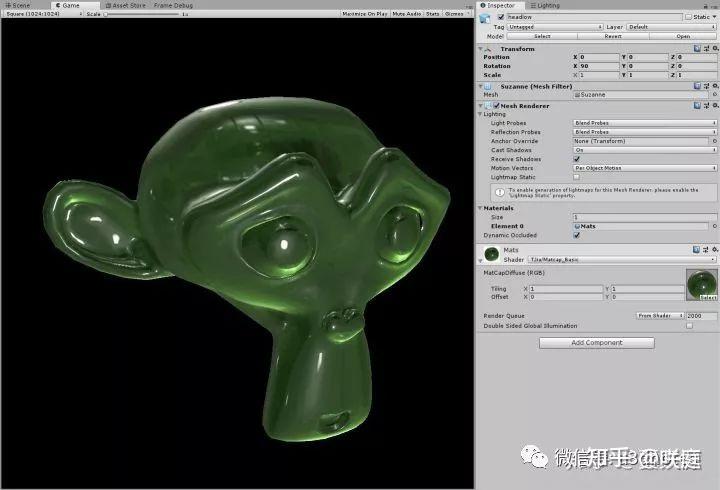Open the Light Probes dropdown
This screenshot has height=490, width=720.
645,123
